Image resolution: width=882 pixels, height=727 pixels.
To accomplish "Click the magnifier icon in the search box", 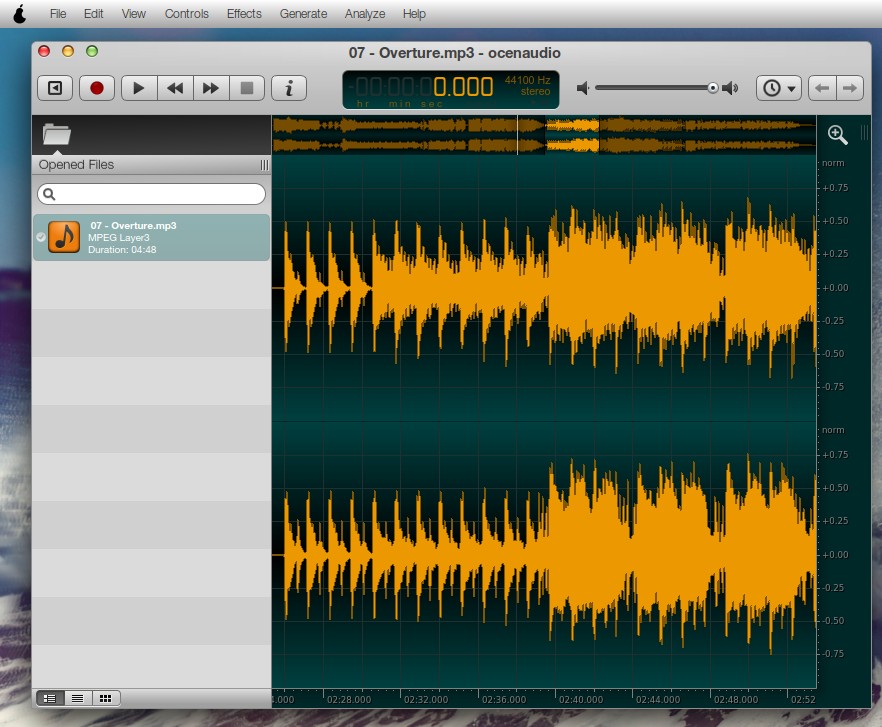I will click(x=49, y=194).
